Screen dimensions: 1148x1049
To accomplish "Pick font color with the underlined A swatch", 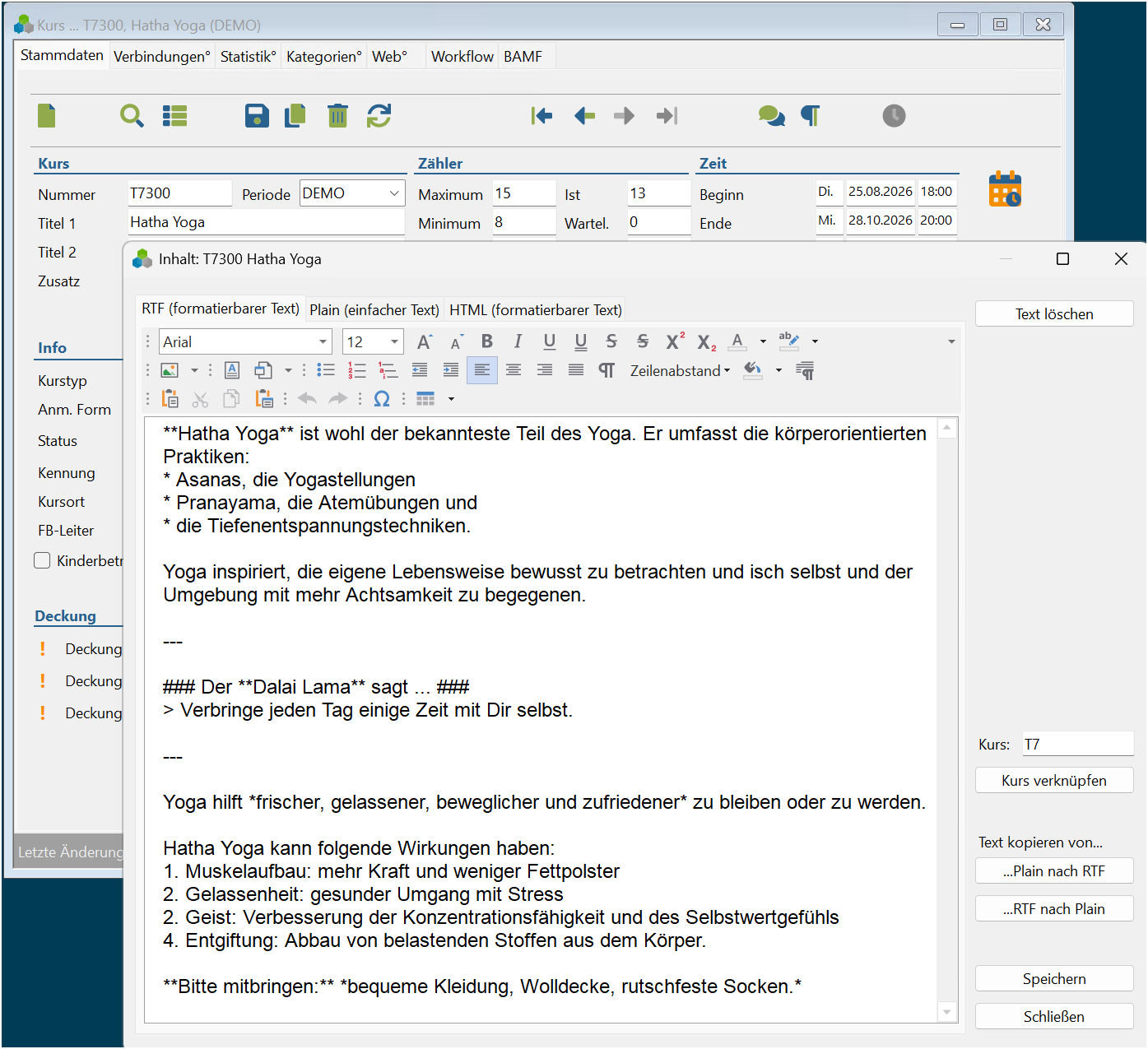I will [737, 341].
